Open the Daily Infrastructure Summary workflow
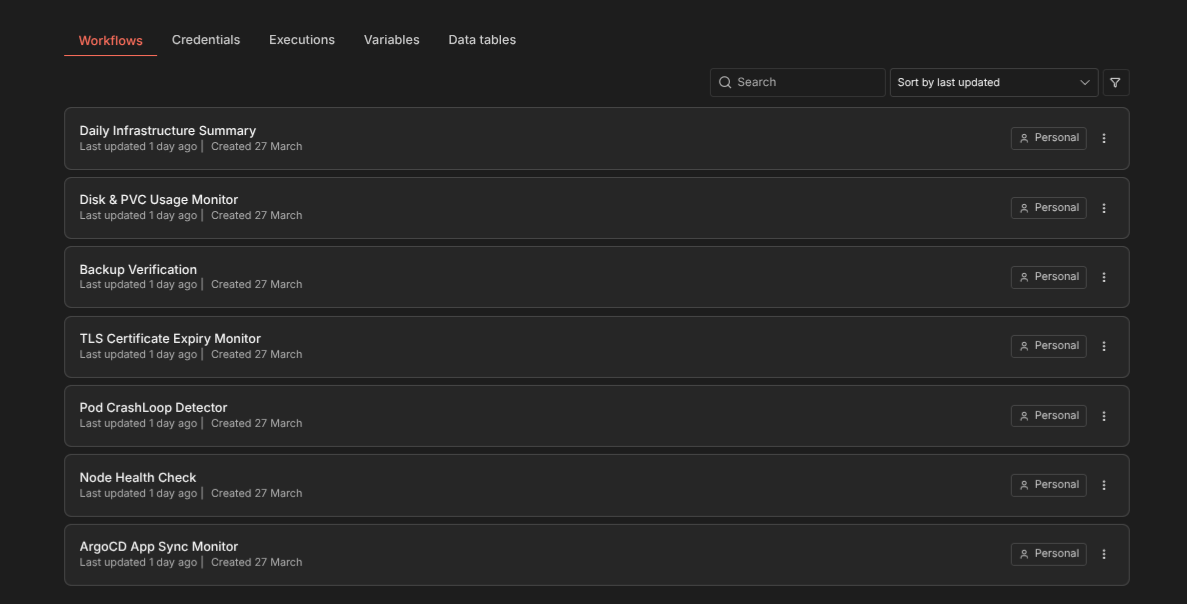This screenshot has height=604, width=1187. click(167, 130)
